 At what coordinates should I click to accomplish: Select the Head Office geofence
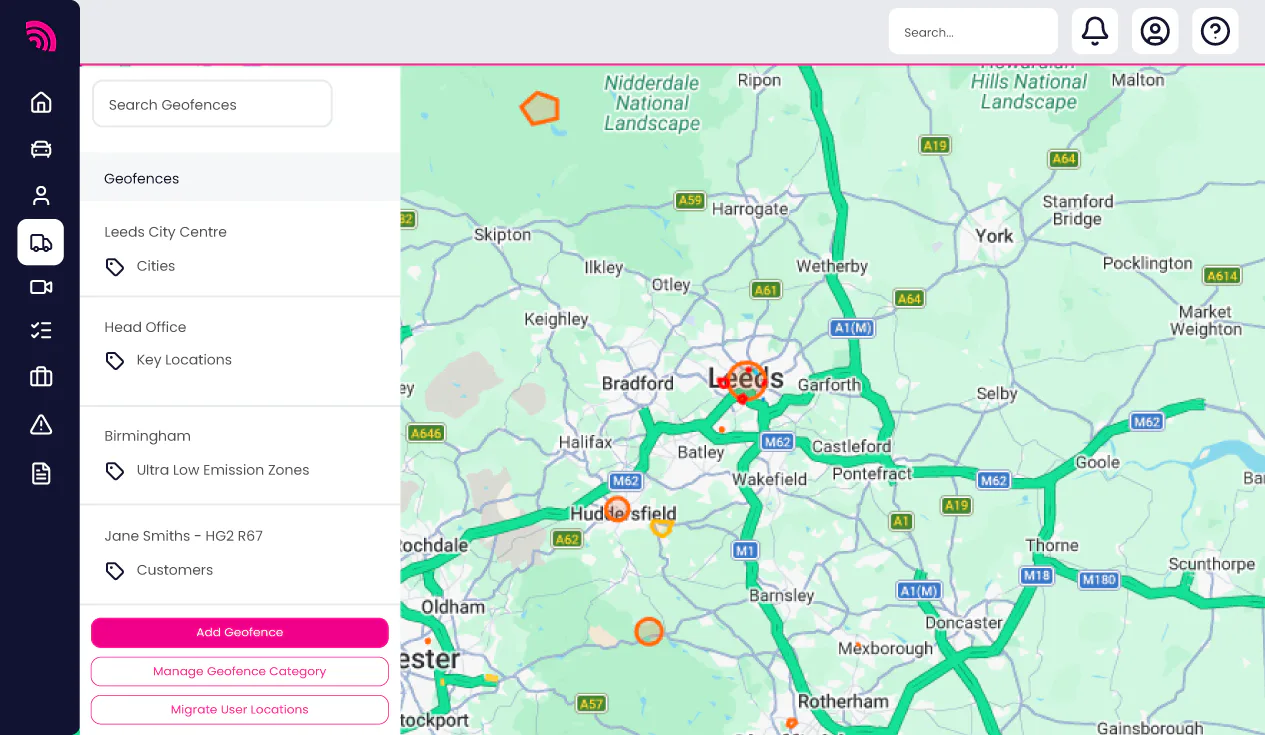(x=145, y=327)
